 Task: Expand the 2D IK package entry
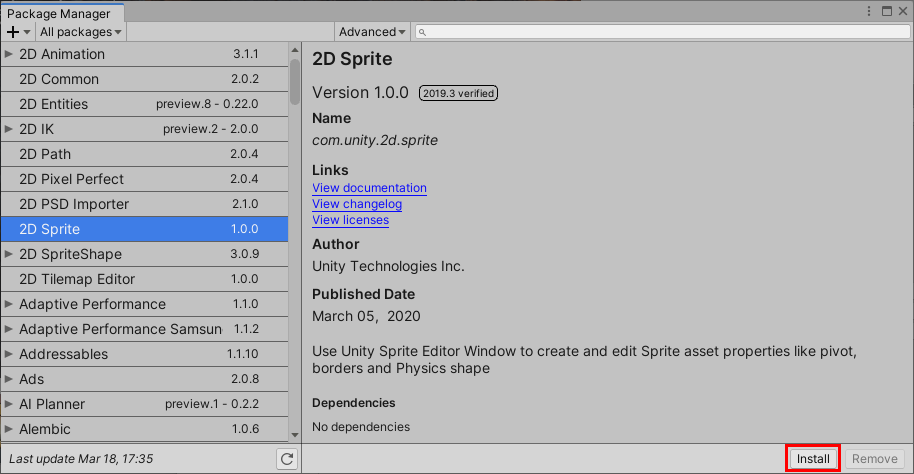(x=9, y=129)
